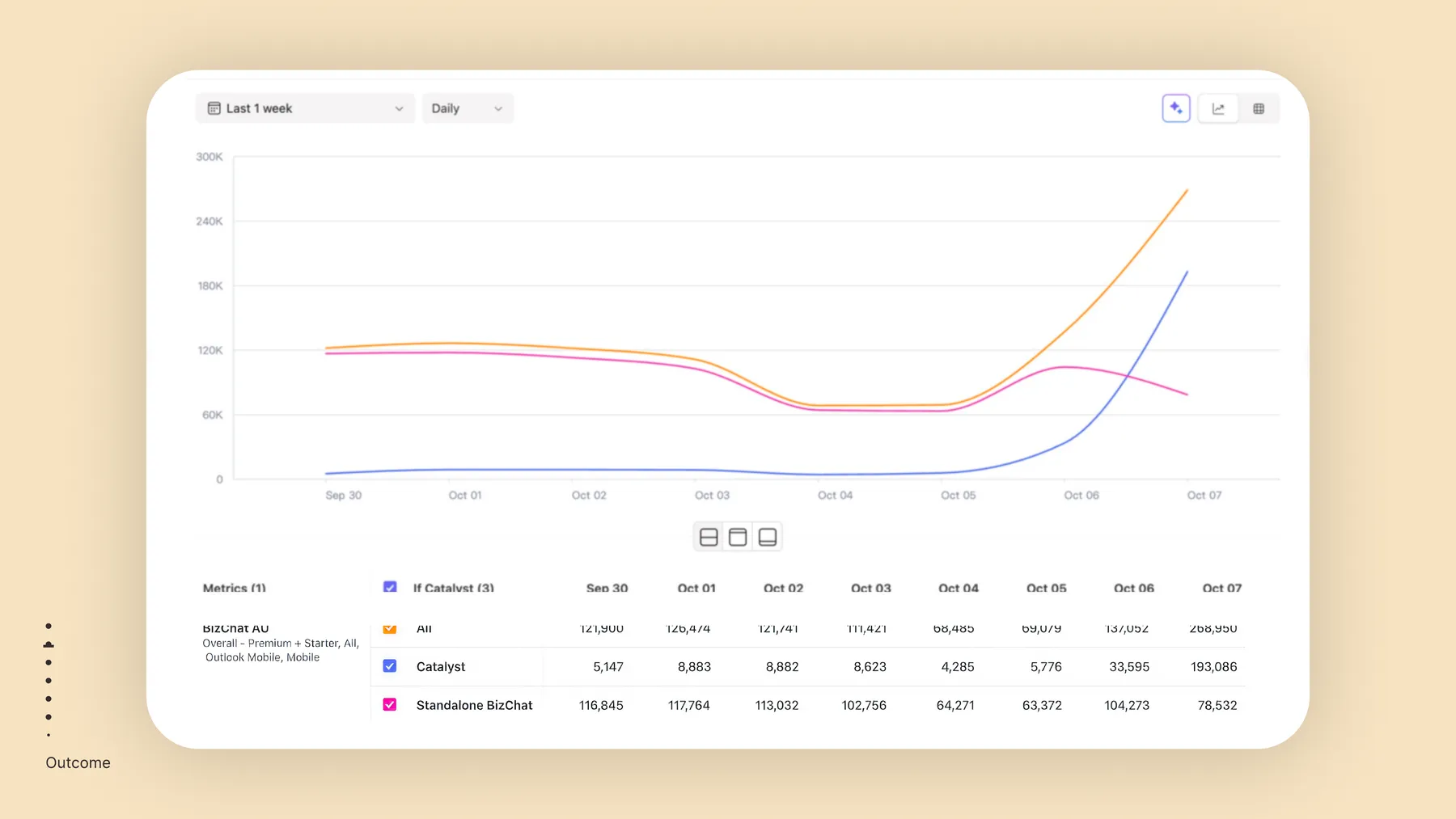Click the Catalyst value 4,285
The height and width of the screenshot is (819, 1456).
[958, 667]
